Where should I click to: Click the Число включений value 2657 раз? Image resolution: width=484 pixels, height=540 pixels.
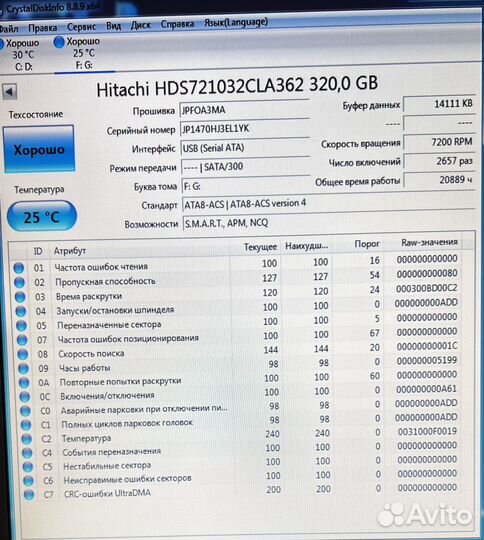click(x=440, y=161)
